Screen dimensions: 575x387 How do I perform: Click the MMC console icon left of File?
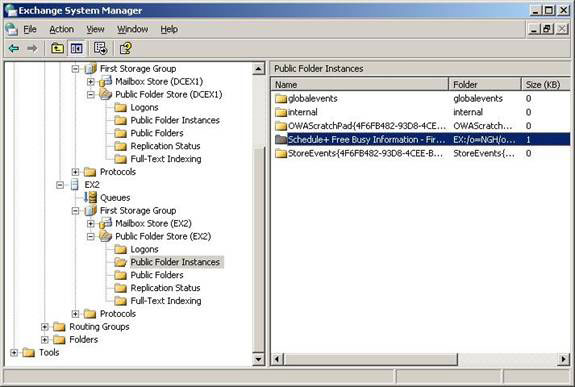(11, 29)
